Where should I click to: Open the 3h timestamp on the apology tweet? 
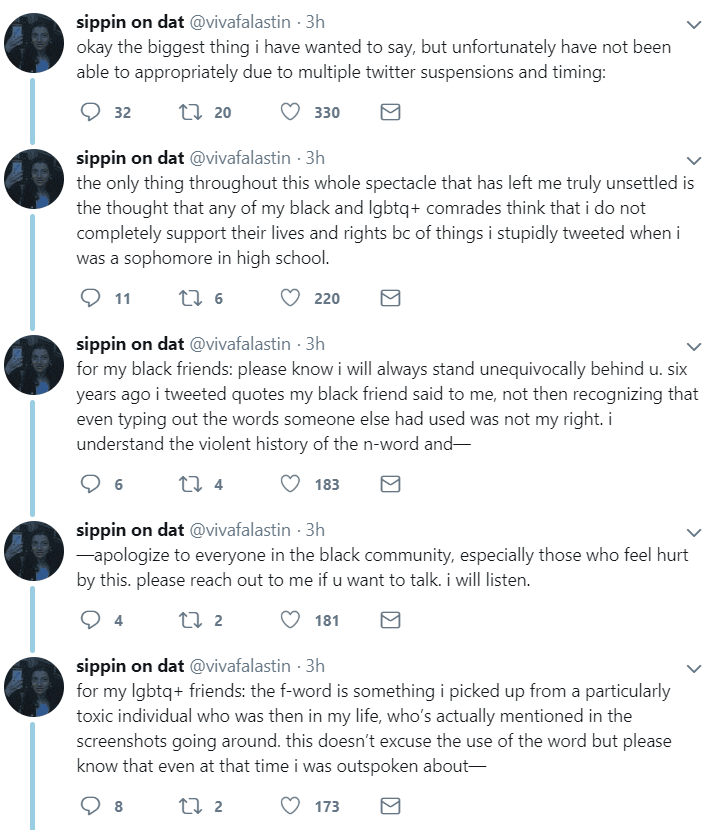tap(315, 530)
